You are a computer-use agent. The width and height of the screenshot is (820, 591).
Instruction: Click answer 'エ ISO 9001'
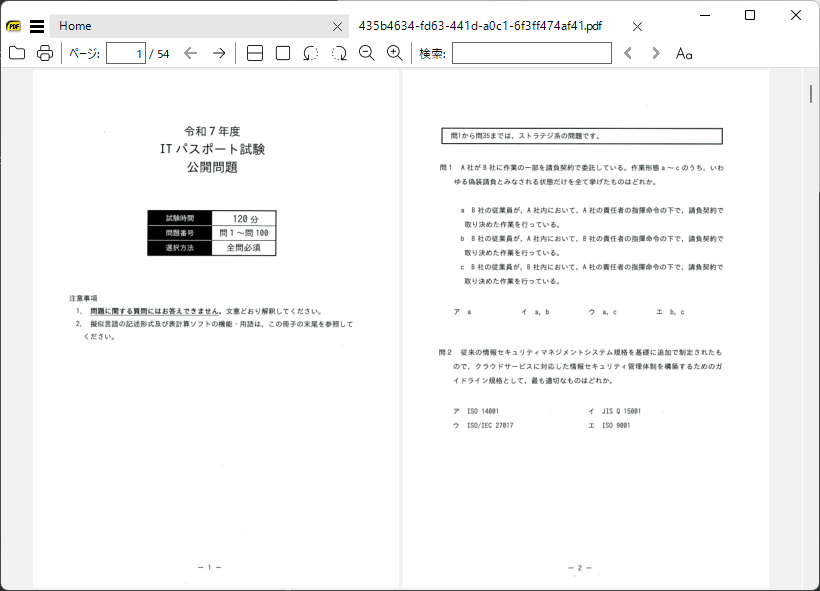point(609,425)
